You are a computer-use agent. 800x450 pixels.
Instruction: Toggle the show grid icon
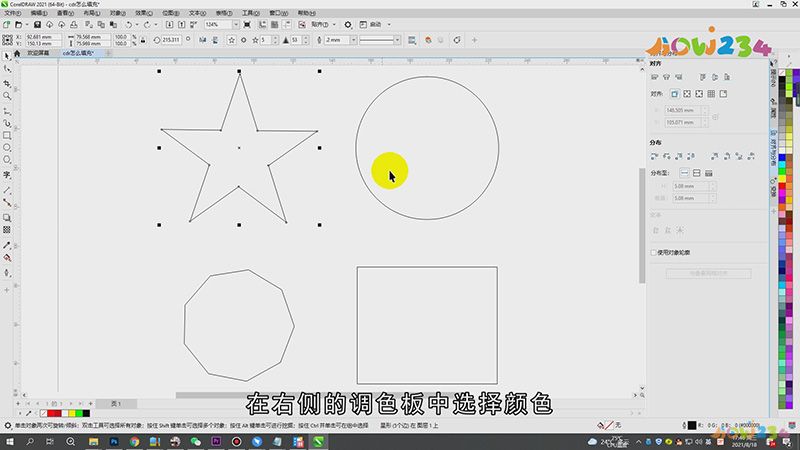(x=274, y=24)
